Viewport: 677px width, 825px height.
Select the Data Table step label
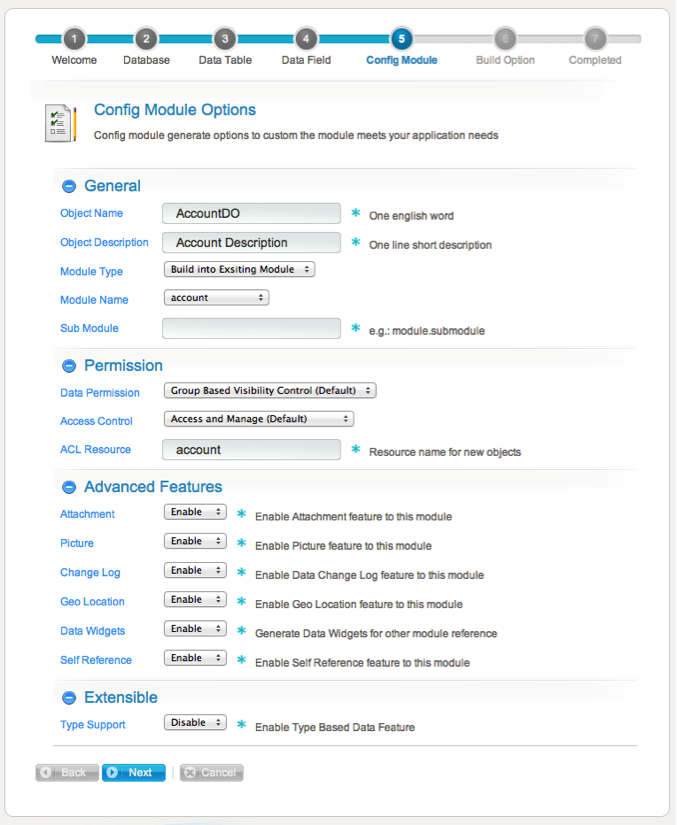coord(225,60)
